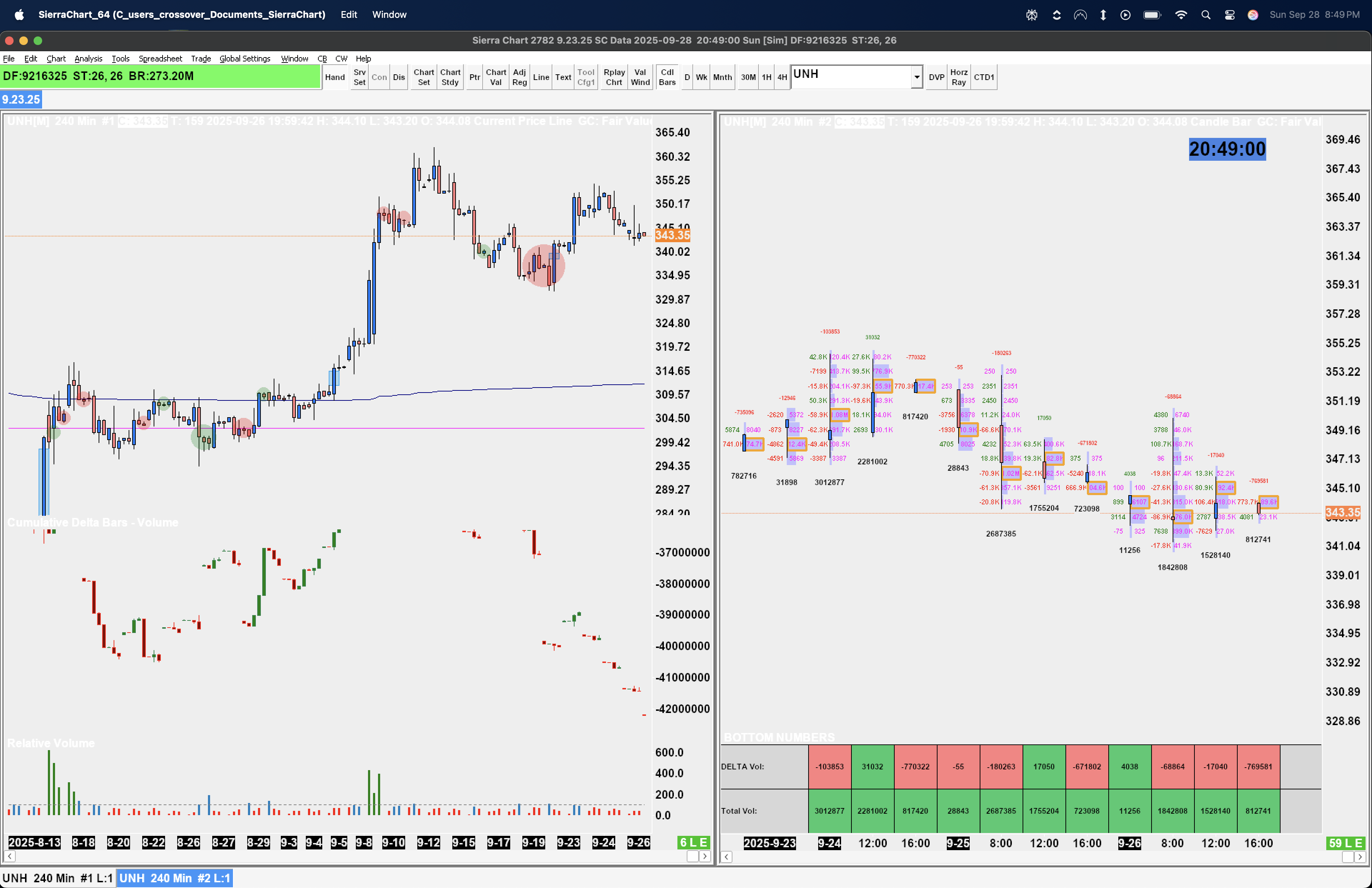Screen dimensions: 1372x888
Task: Click right chart scroll-left arrow
Action: [727, 857]
